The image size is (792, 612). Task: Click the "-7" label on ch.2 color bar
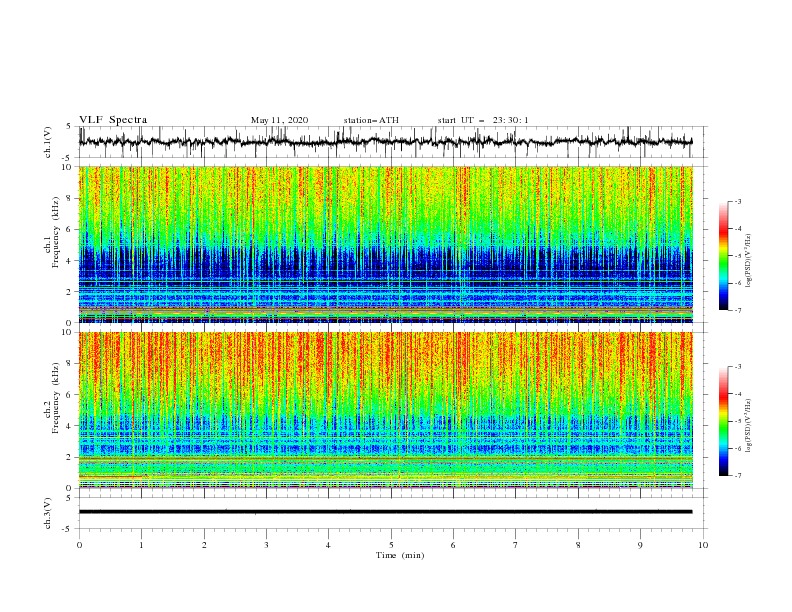point(738,476)
